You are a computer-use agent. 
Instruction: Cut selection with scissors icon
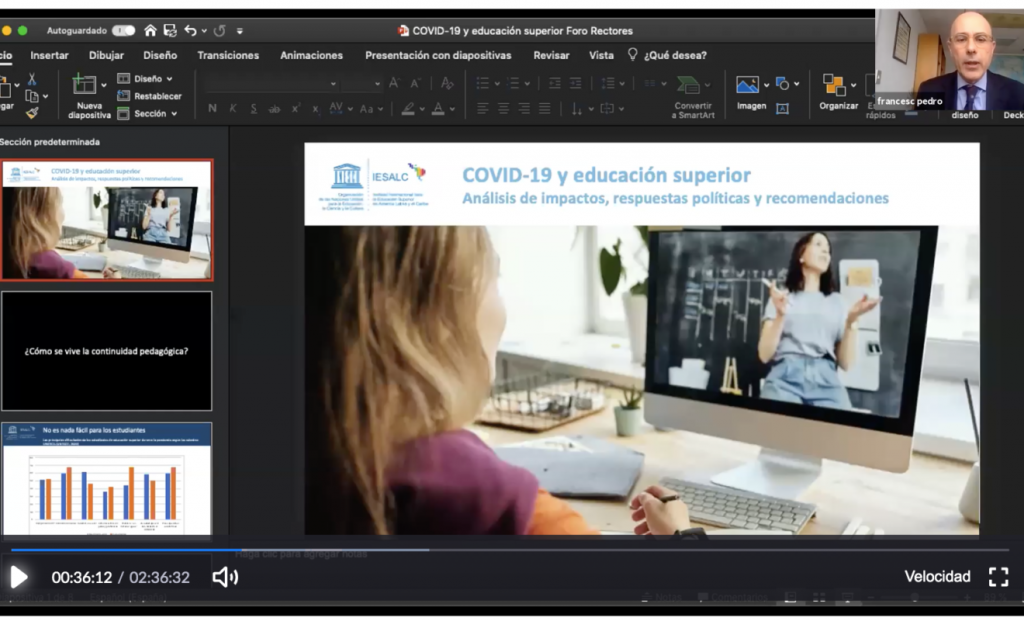(x=31, y=80)
